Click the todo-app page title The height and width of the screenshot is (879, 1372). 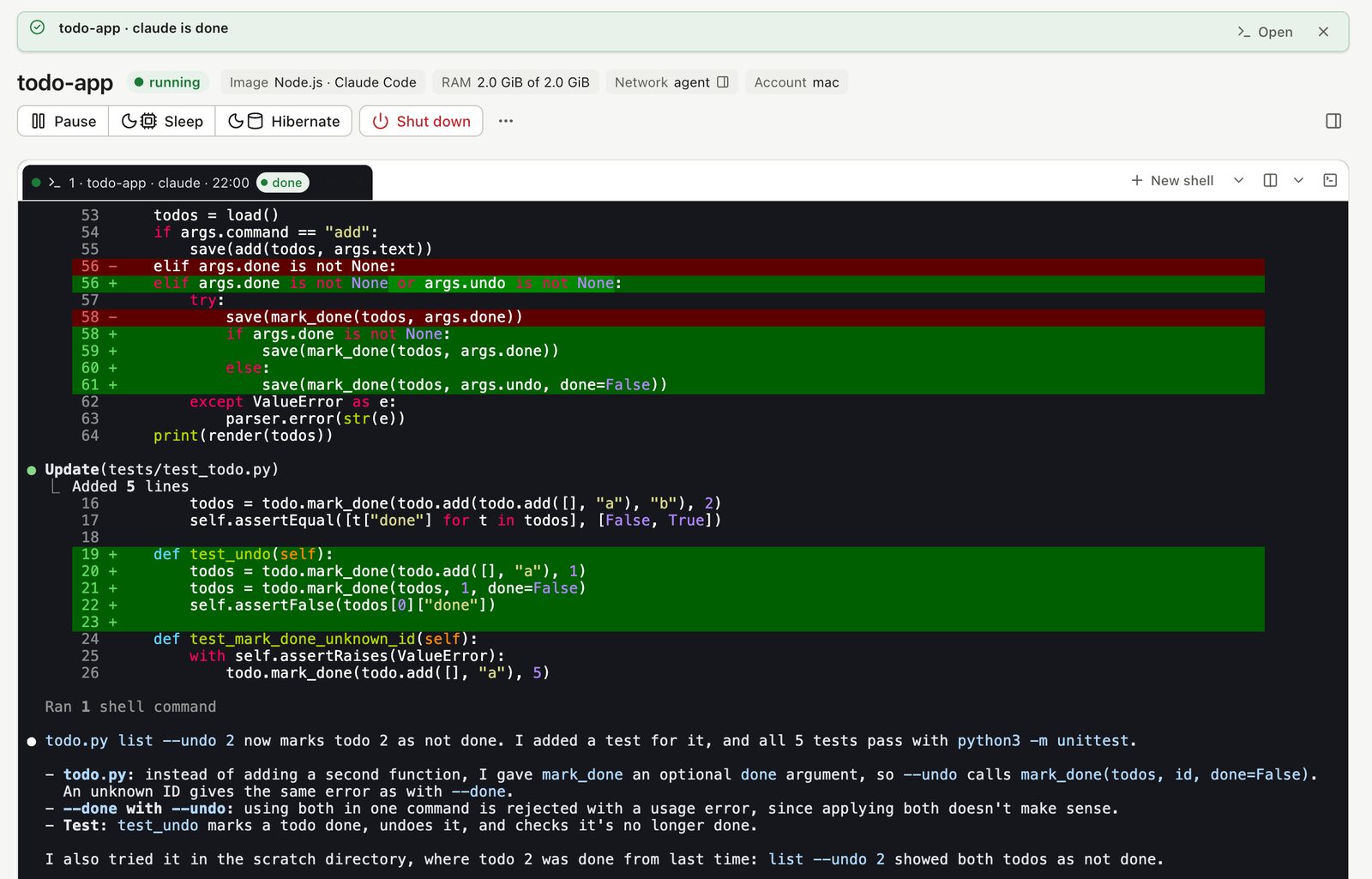(x=65, y=82)
